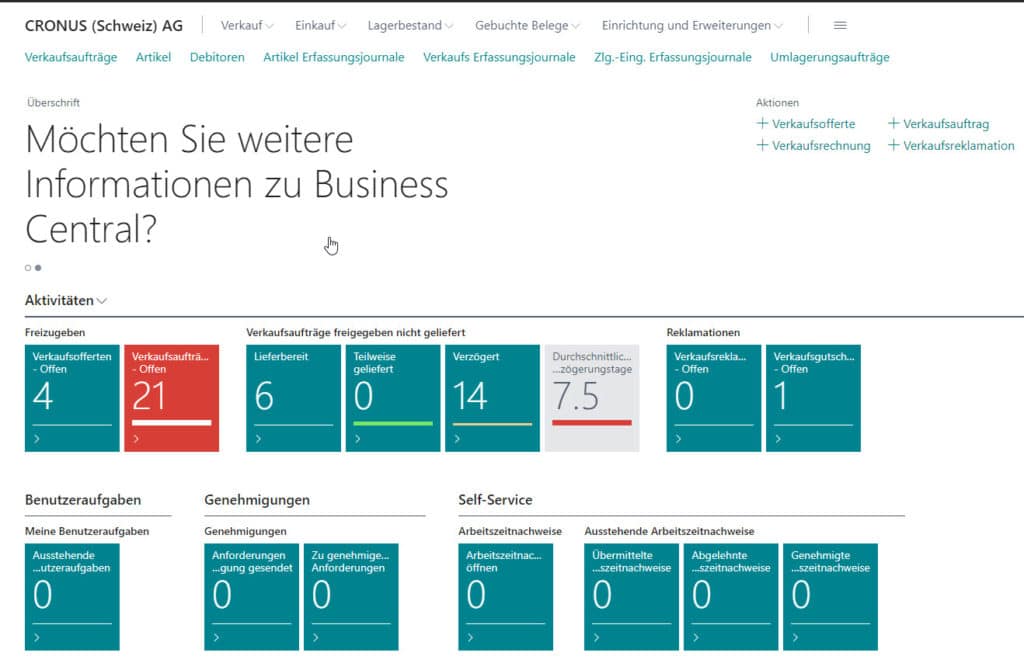Open the Lieferbereit tile showing 6

point(293,398)
